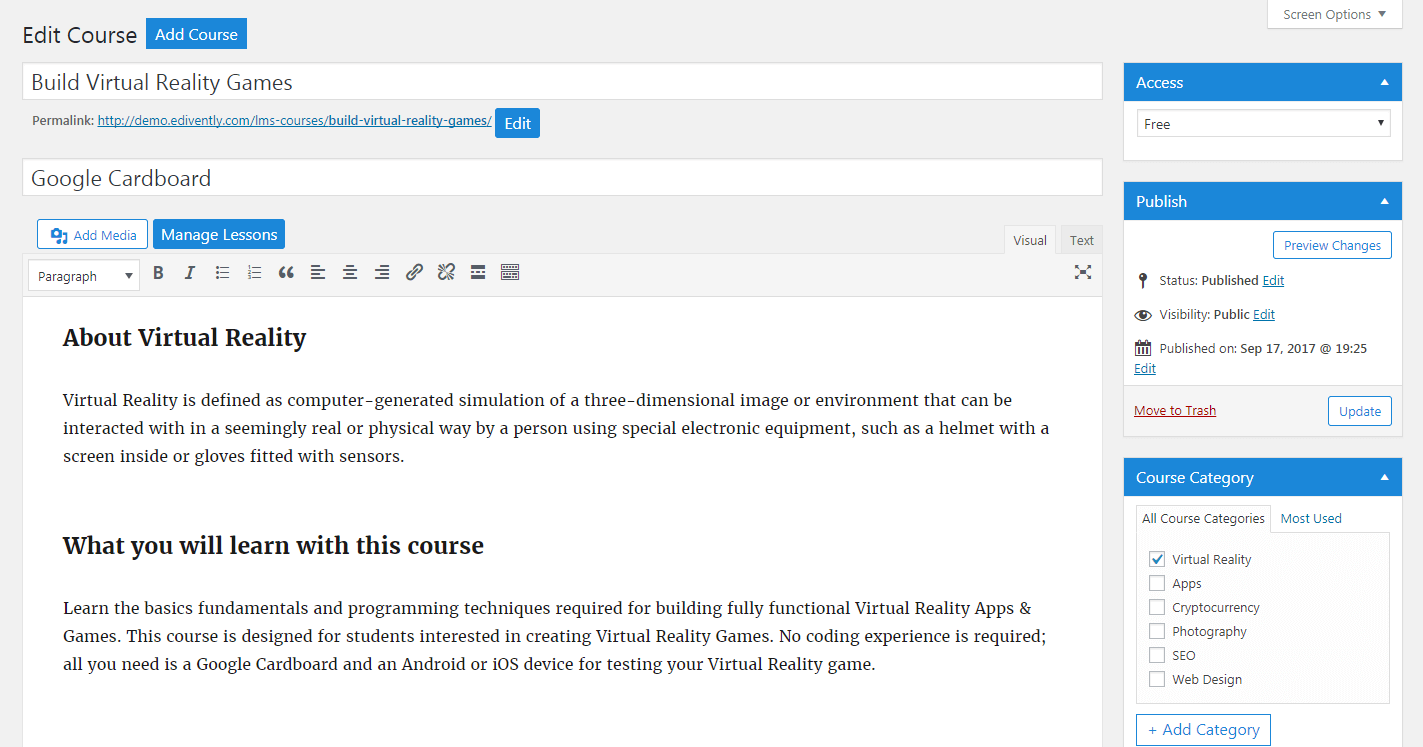Apply italic formatting

coord(190,272)
